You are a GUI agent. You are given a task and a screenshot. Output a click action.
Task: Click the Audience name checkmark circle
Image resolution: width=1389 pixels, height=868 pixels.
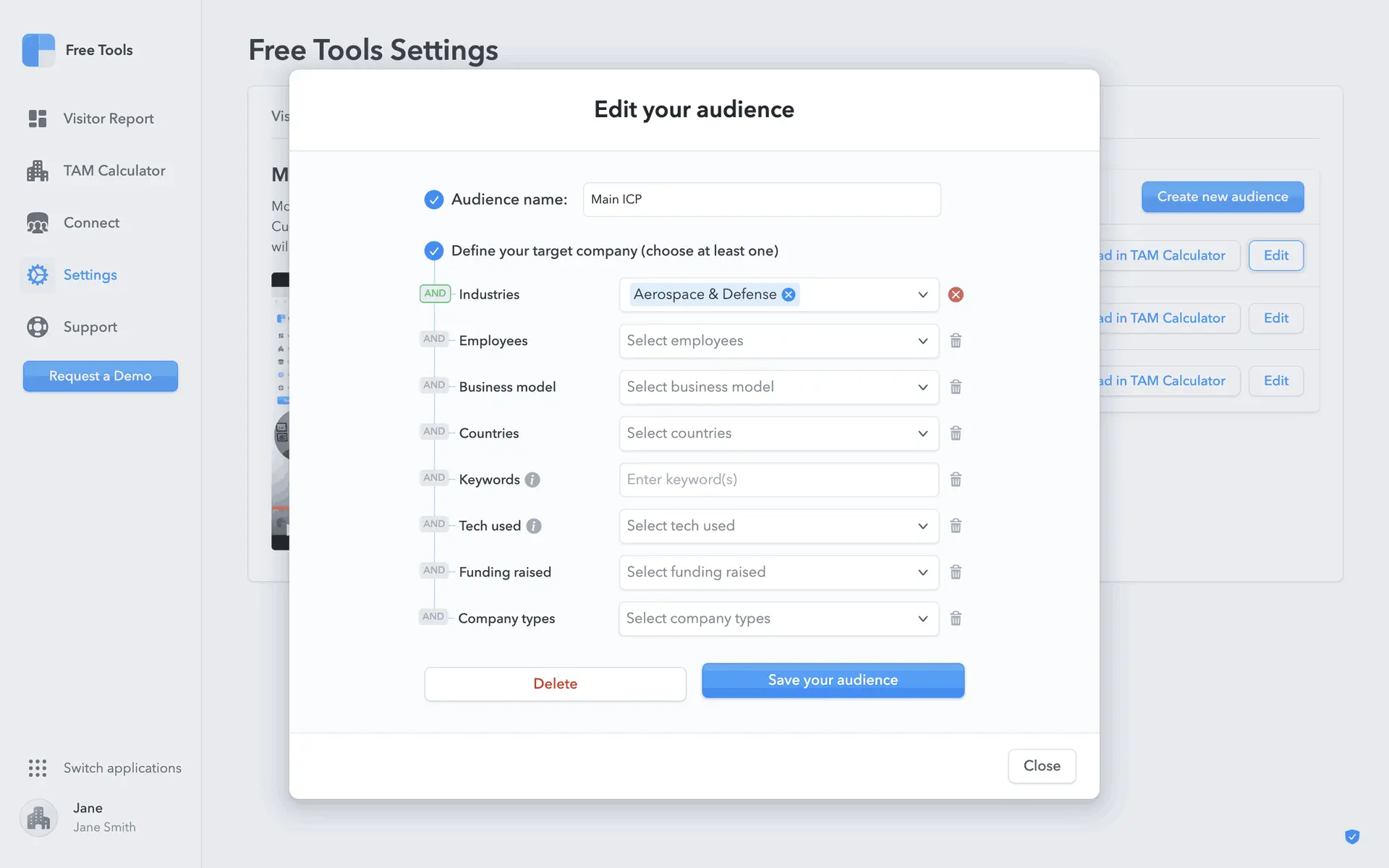coord(433,200)
